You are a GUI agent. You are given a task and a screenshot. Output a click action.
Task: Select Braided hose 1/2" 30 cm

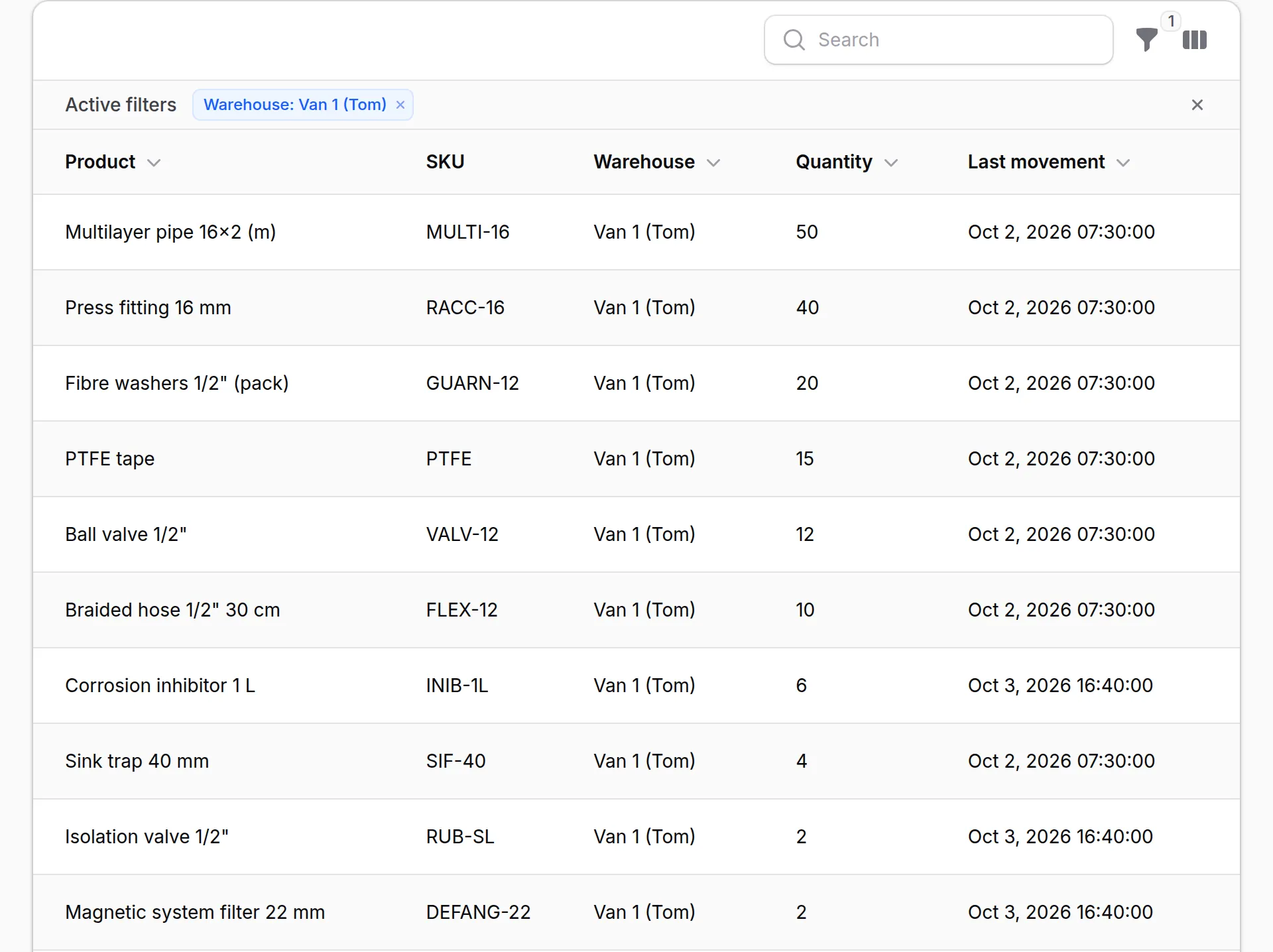pyautogui.click(x=172, y=610)
